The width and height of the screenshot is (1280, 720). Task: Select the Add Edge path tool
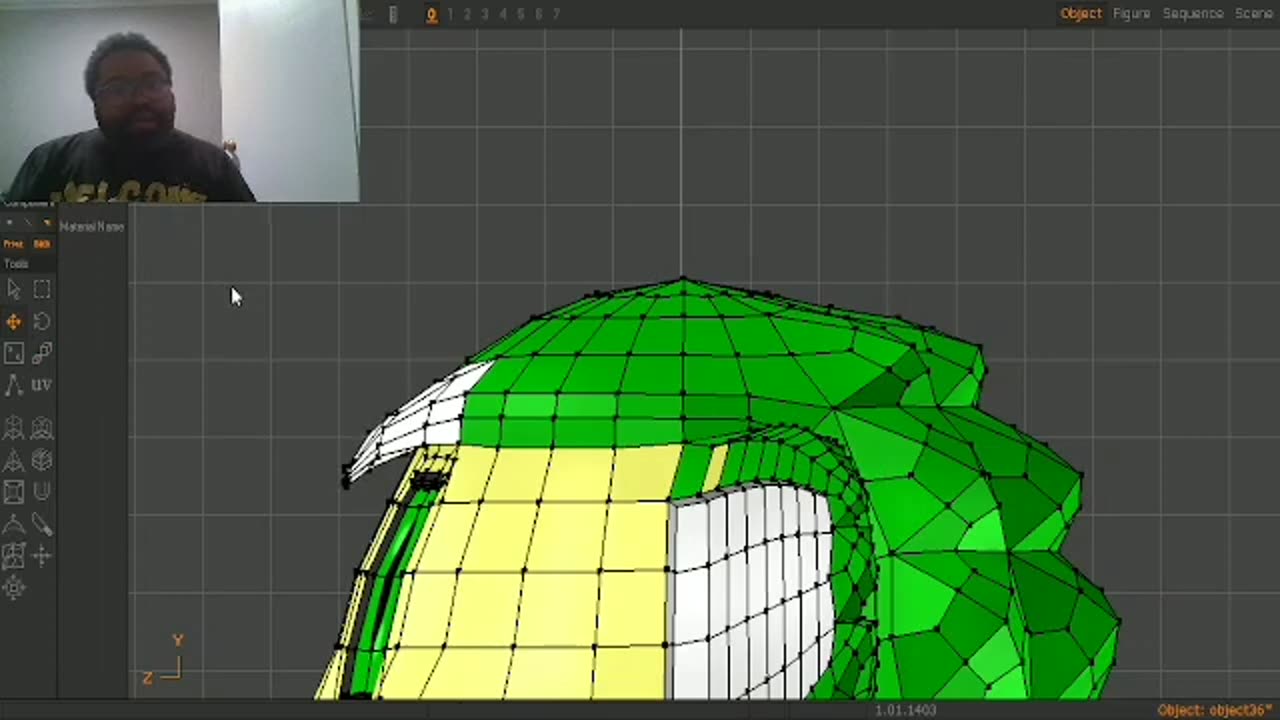pos(13,385)
